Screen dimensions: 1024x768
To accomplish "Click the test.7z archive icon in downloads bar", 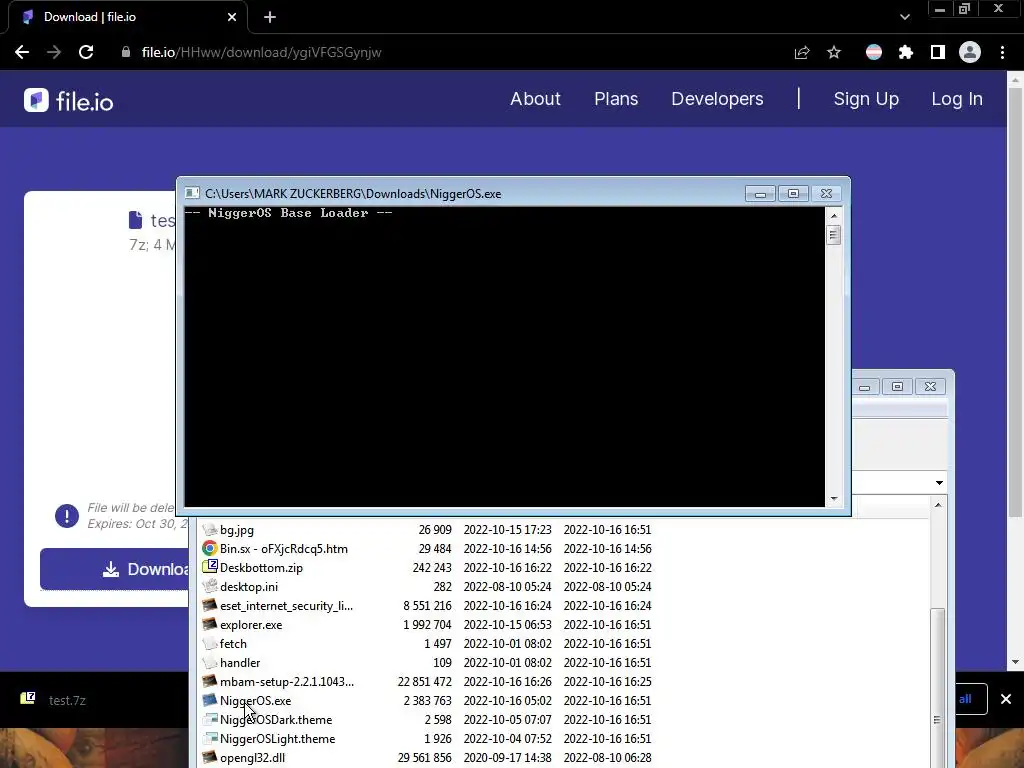I will [27, 699].
